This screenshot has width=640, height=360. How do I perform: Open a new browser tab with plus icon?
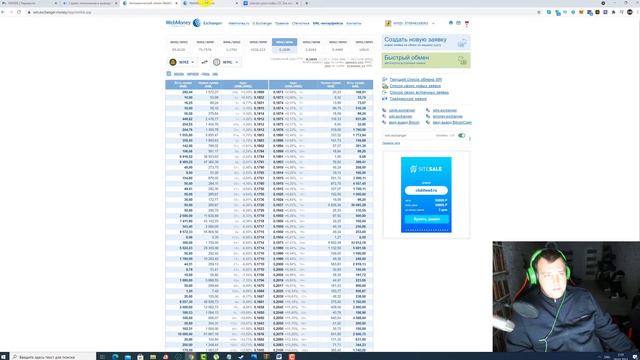click(x=307, y=3)
